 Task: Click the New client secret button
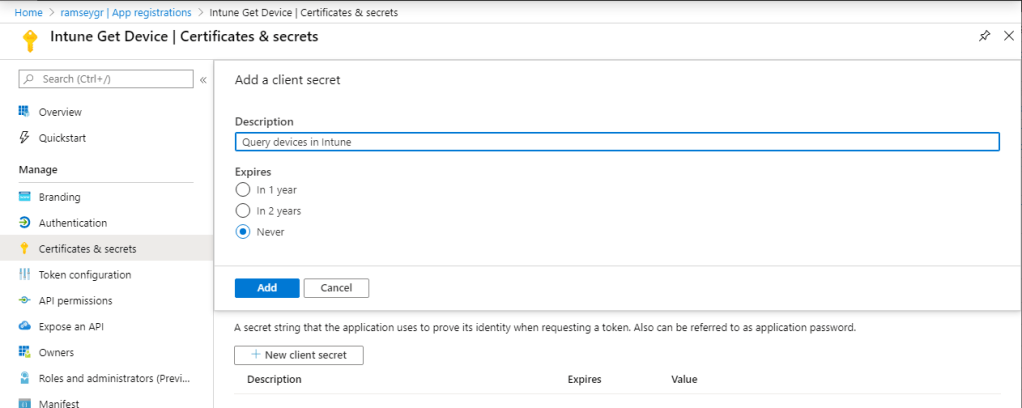pyautogui.click(x=298, y=355)
